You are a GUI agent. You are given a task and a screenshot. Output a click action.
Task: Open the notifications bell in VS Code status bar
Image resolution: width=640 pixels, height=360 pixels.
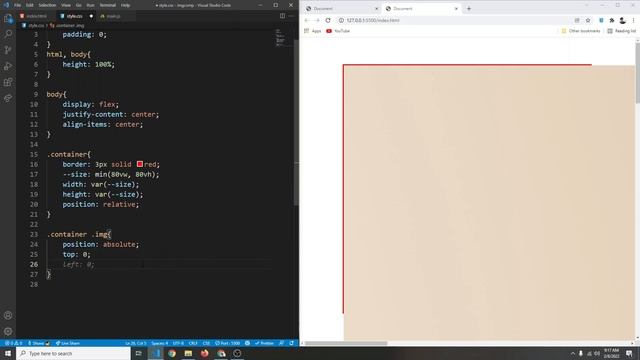(x=291, y=343)
